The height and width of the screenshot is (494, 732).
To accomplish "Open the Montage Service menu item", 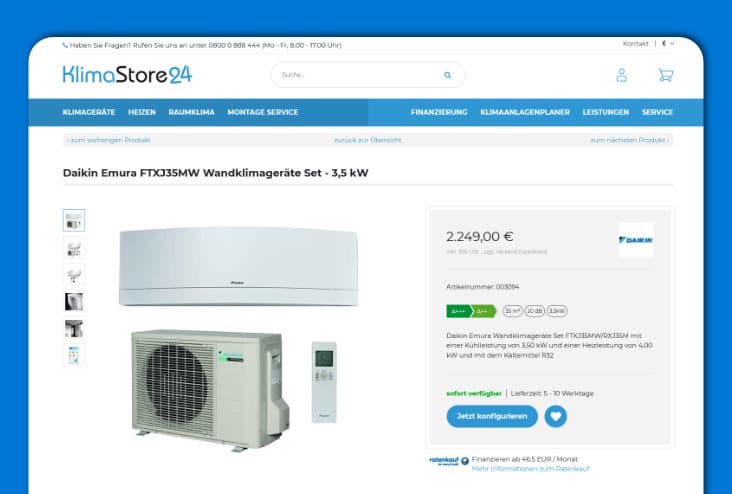I will pos(262,112).
